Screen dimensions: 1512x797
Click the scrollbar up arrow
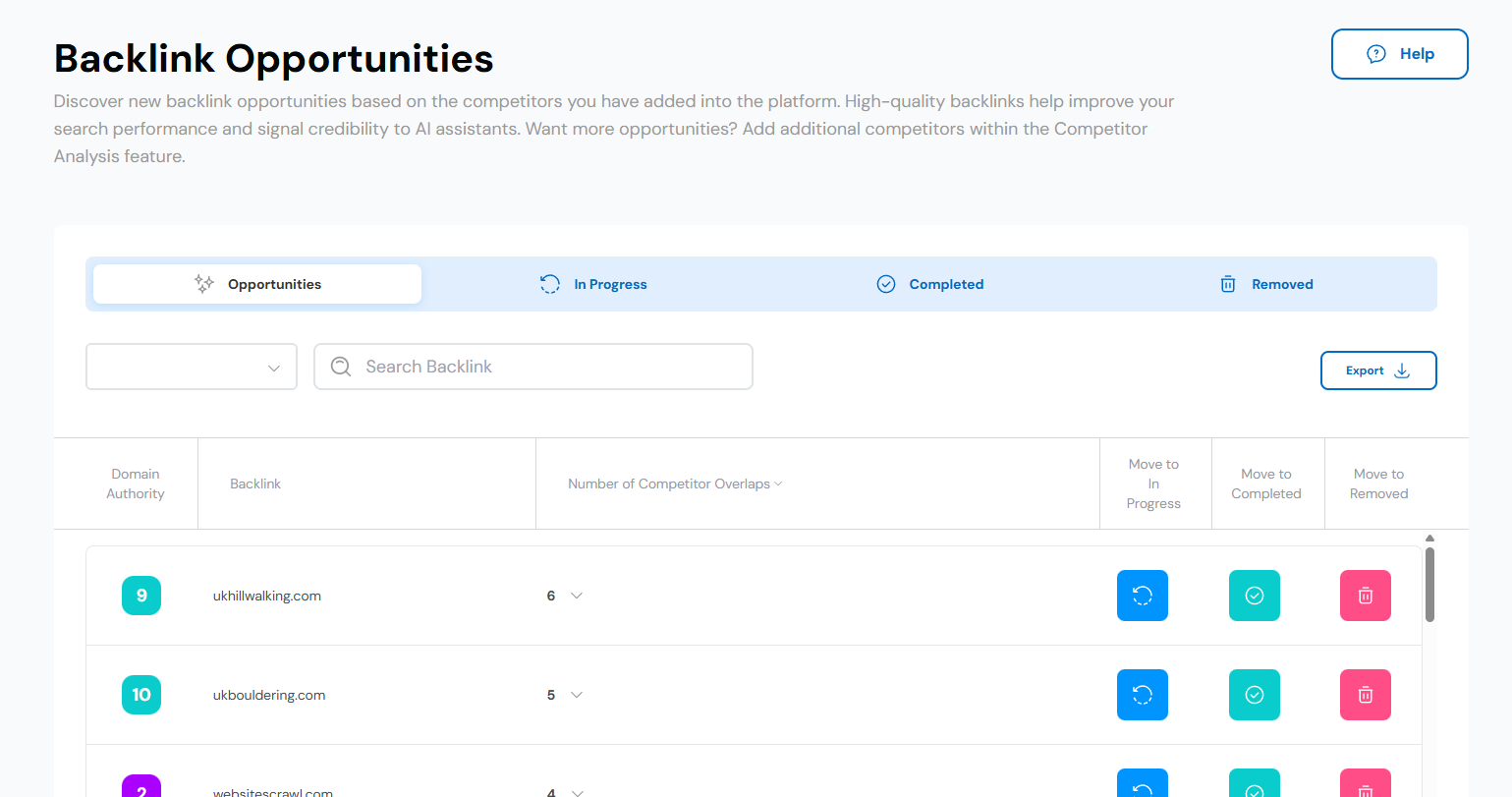pos(1429,538)
